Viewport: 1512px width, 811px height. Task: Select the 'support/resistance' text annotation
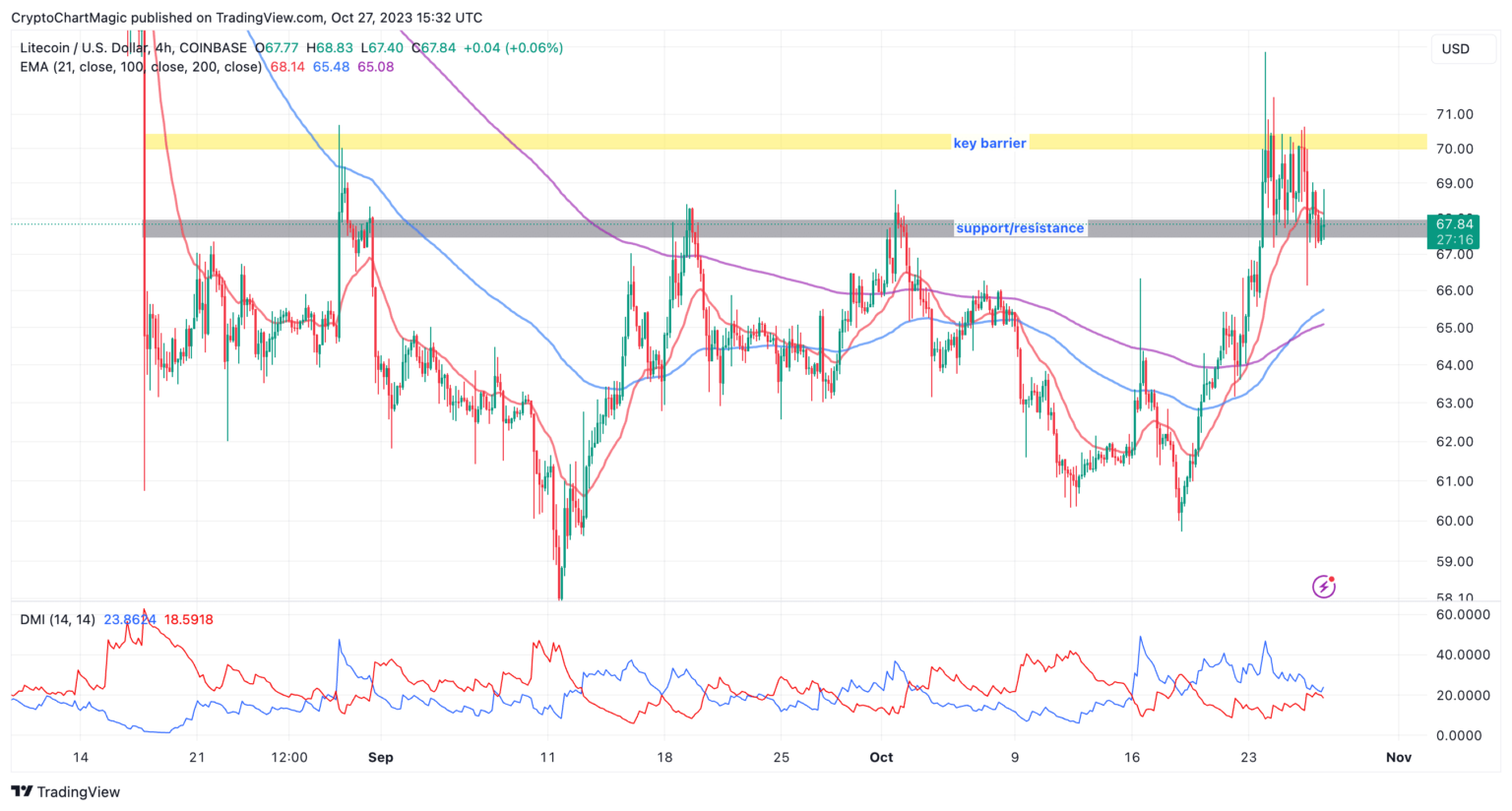(1020, 228)
